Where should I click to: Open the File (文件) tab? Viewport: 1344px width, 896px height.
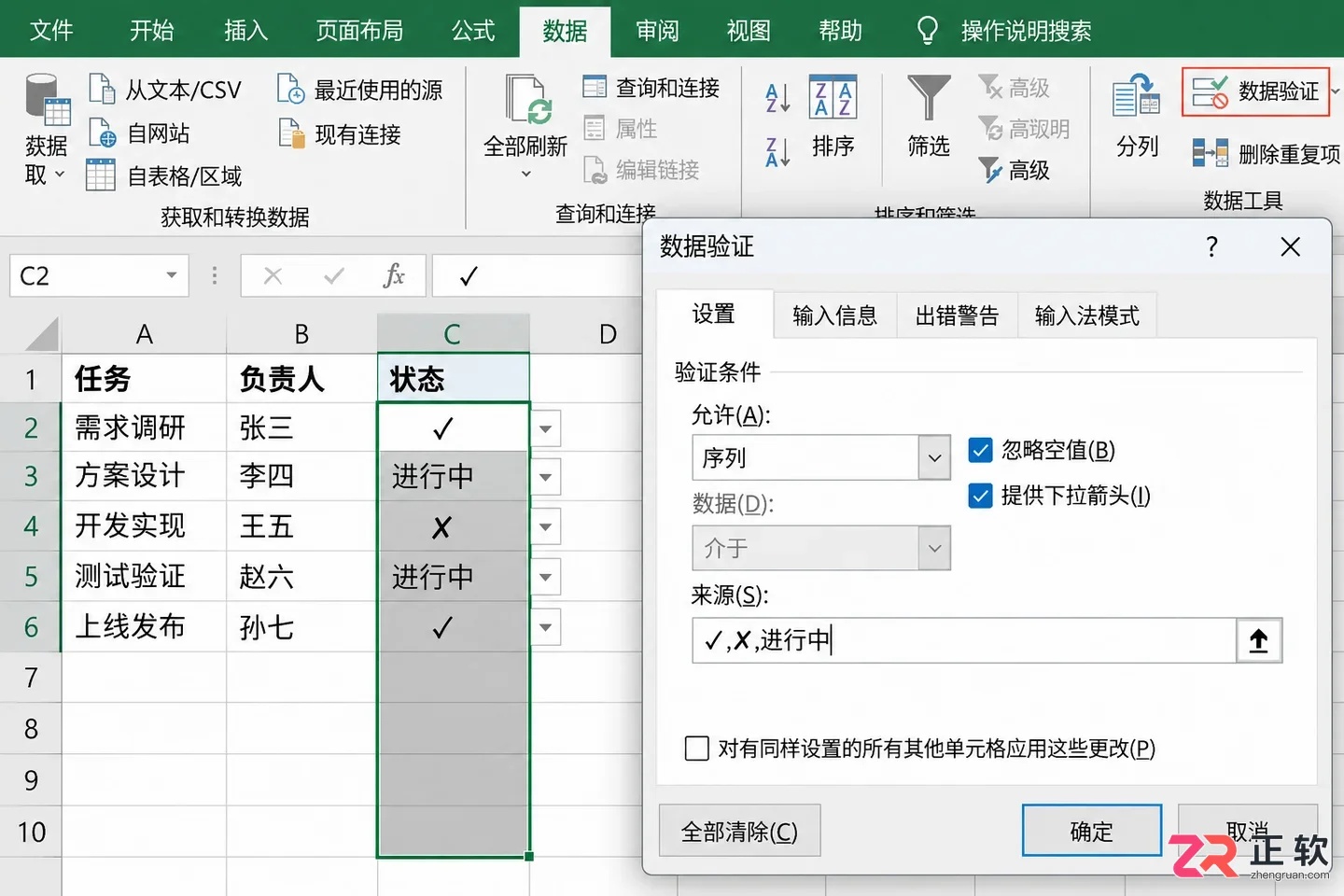tap(51, 31)
